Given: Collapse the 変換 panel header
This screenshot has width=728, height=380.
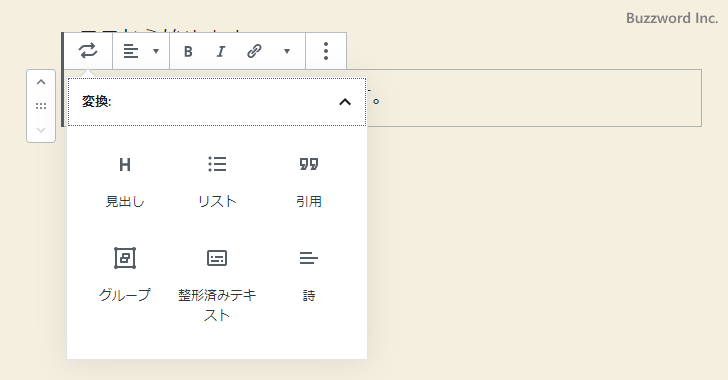Looking at the screenshot, I should pos(217,102).
